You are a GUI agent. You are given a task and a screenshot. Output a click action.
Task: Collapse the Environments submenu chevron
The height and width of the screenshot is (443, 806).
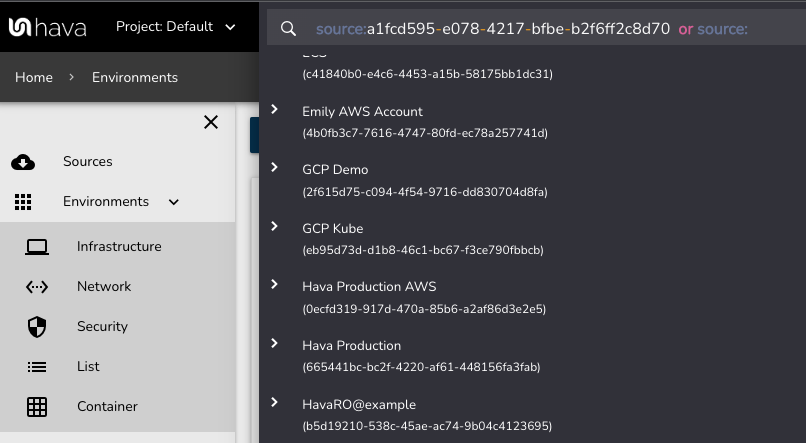pyautogui.click(x=174, y=202)
